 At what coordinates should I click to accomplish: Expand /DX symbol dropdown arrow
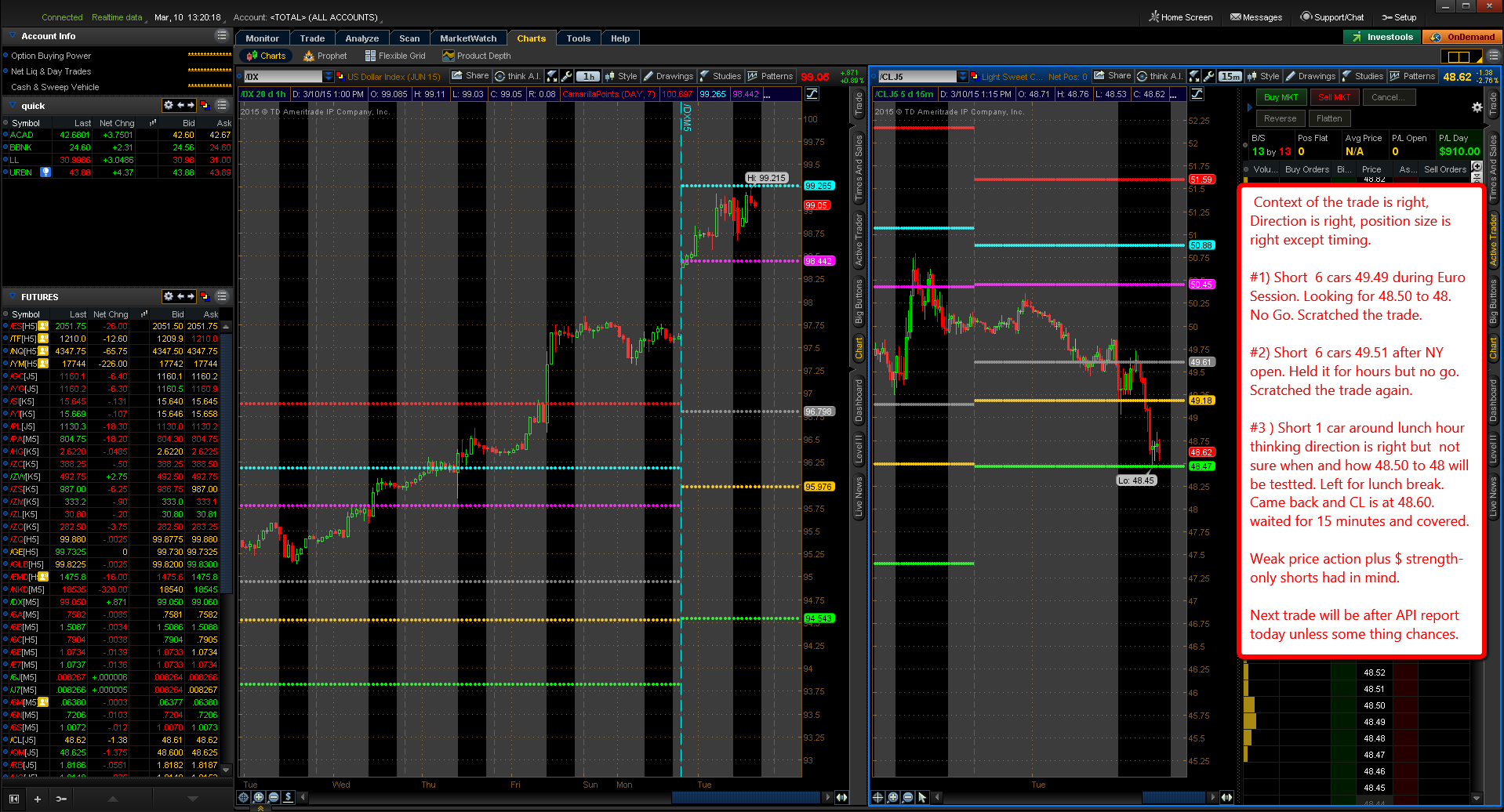point(329,77)
